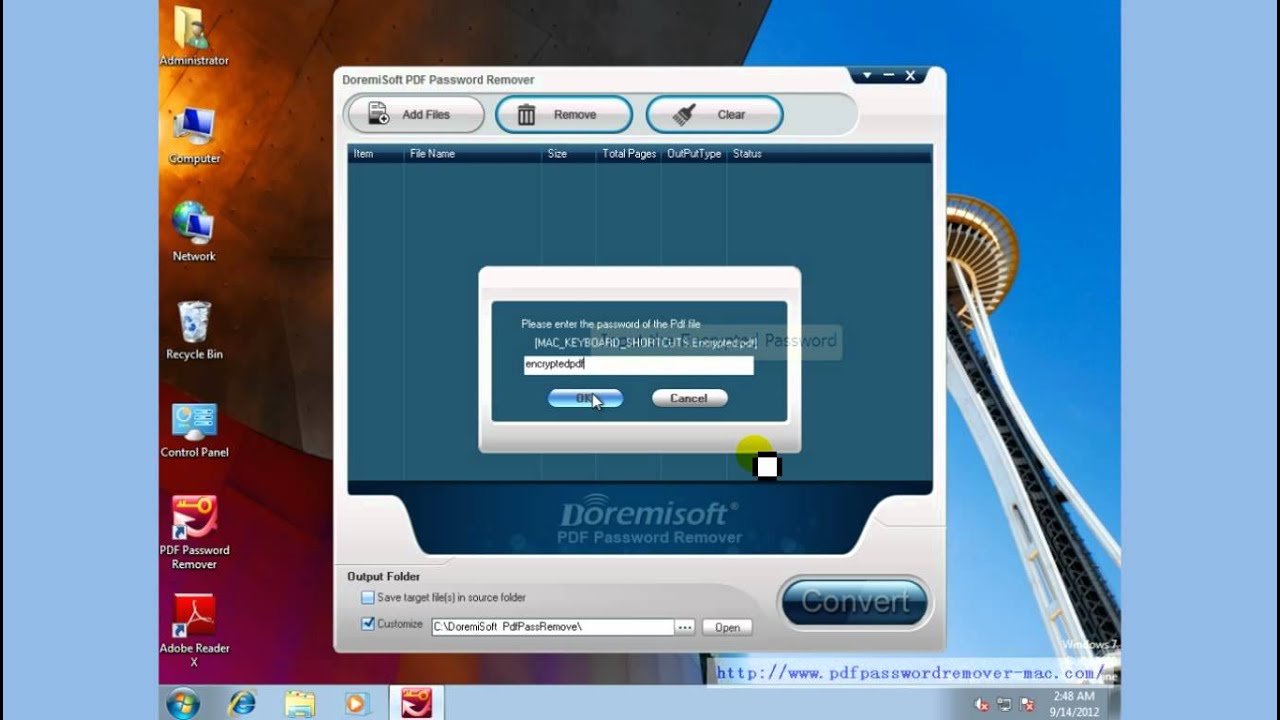Click the PDF Password Remover taskbar button
1280x720 pixels.
point(416,703)
